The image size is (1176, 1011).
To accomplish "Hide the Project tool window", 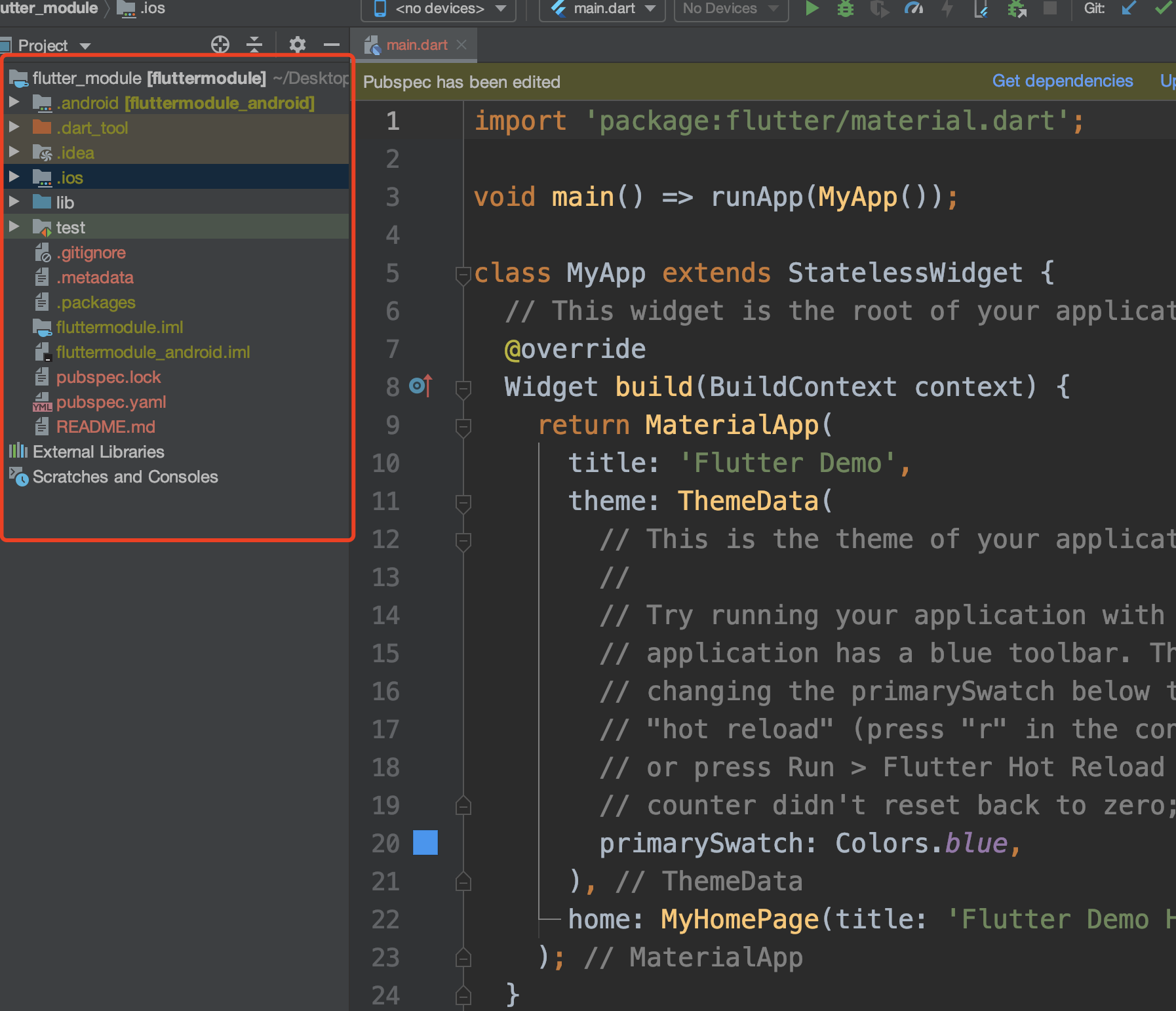I will pyautogui.click(x=332, y=45).
